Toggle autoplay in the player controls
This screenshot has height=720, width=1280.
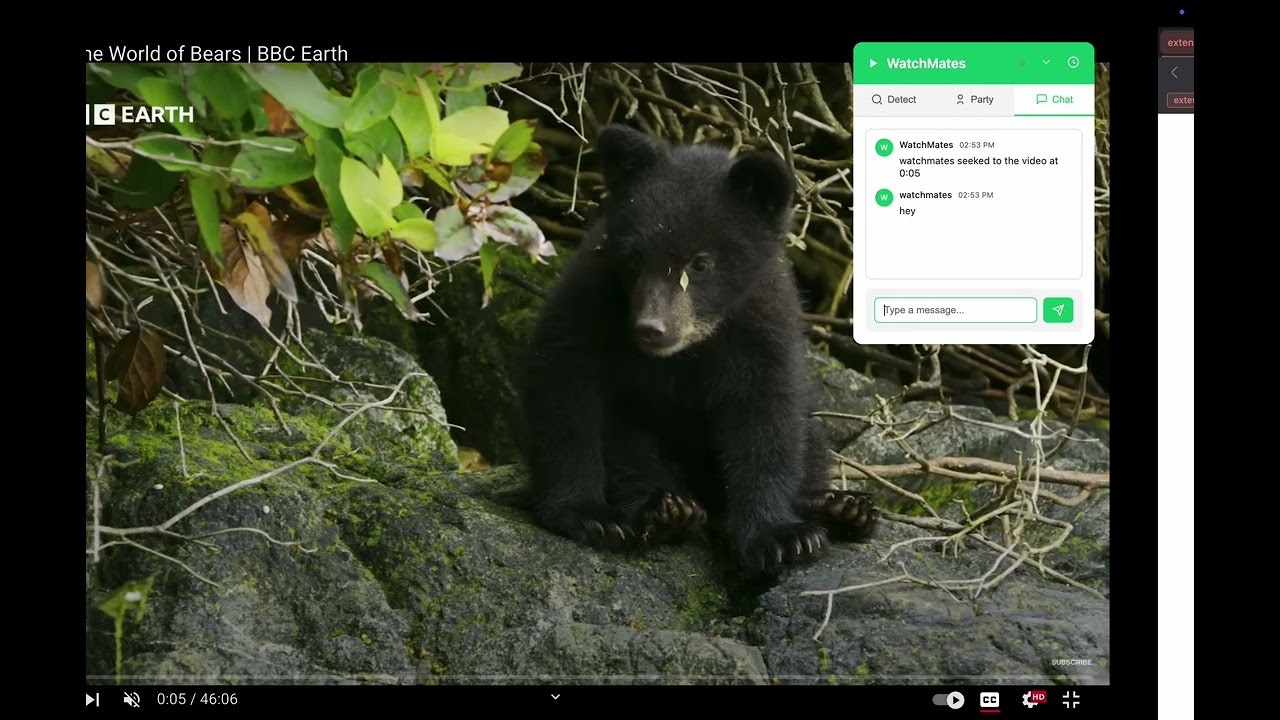(947, 699)
